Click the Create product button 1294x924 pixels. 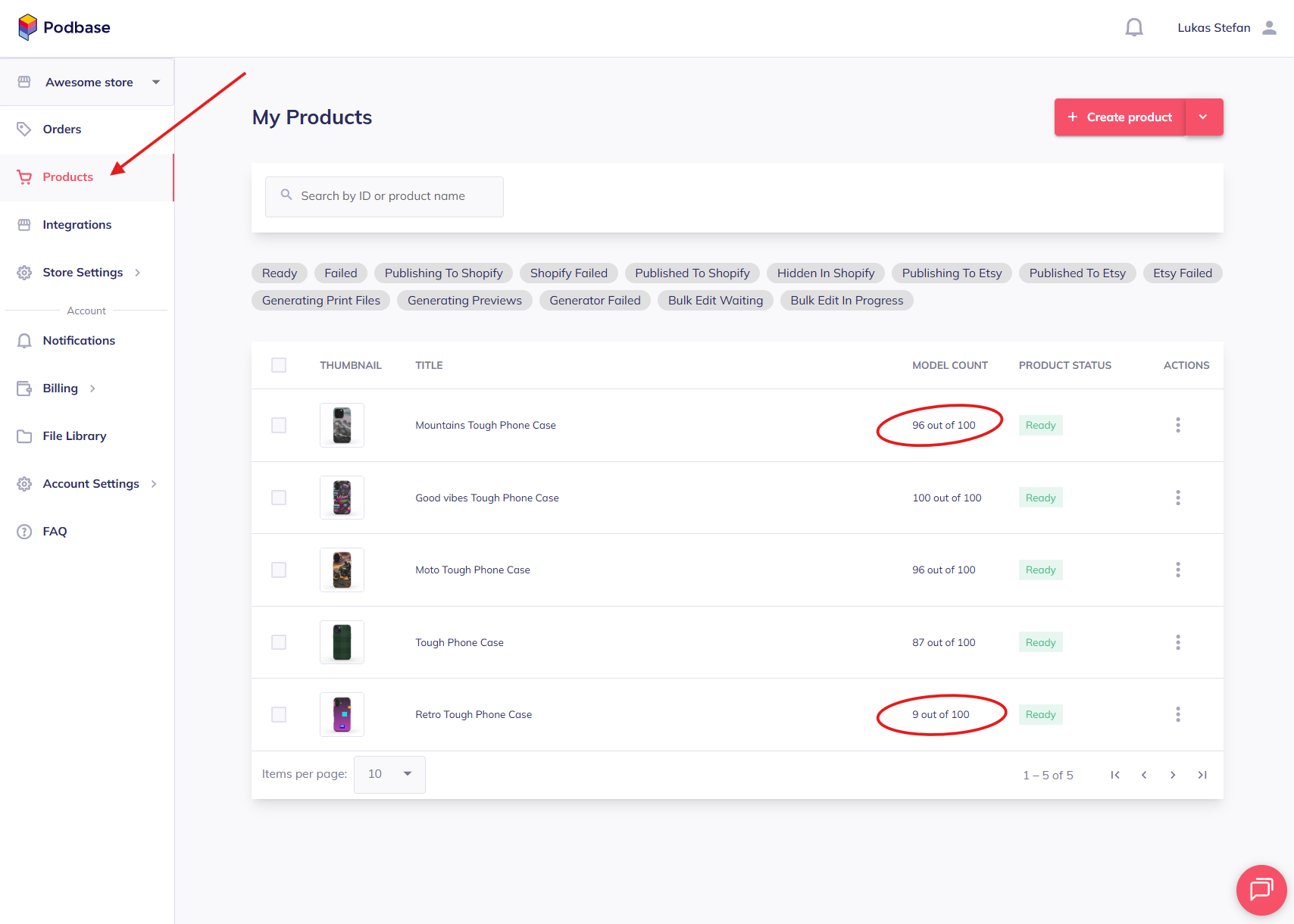click(x=1120, y=117)
